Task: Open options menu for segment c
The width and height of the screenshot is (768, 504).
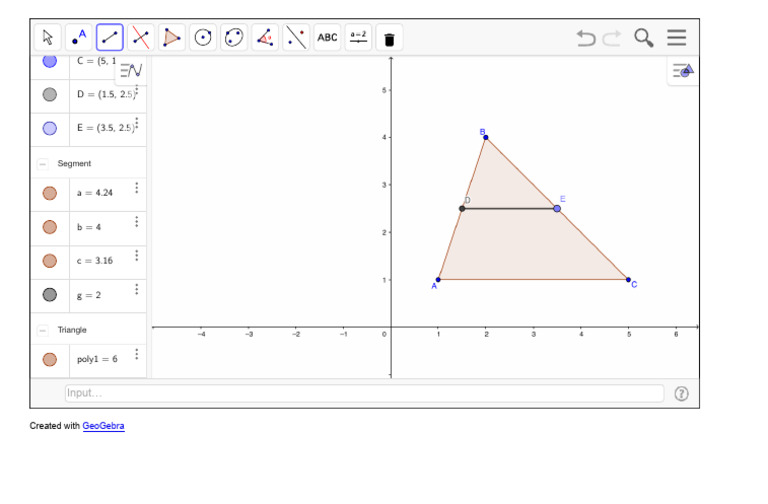Action: (137, 256)
